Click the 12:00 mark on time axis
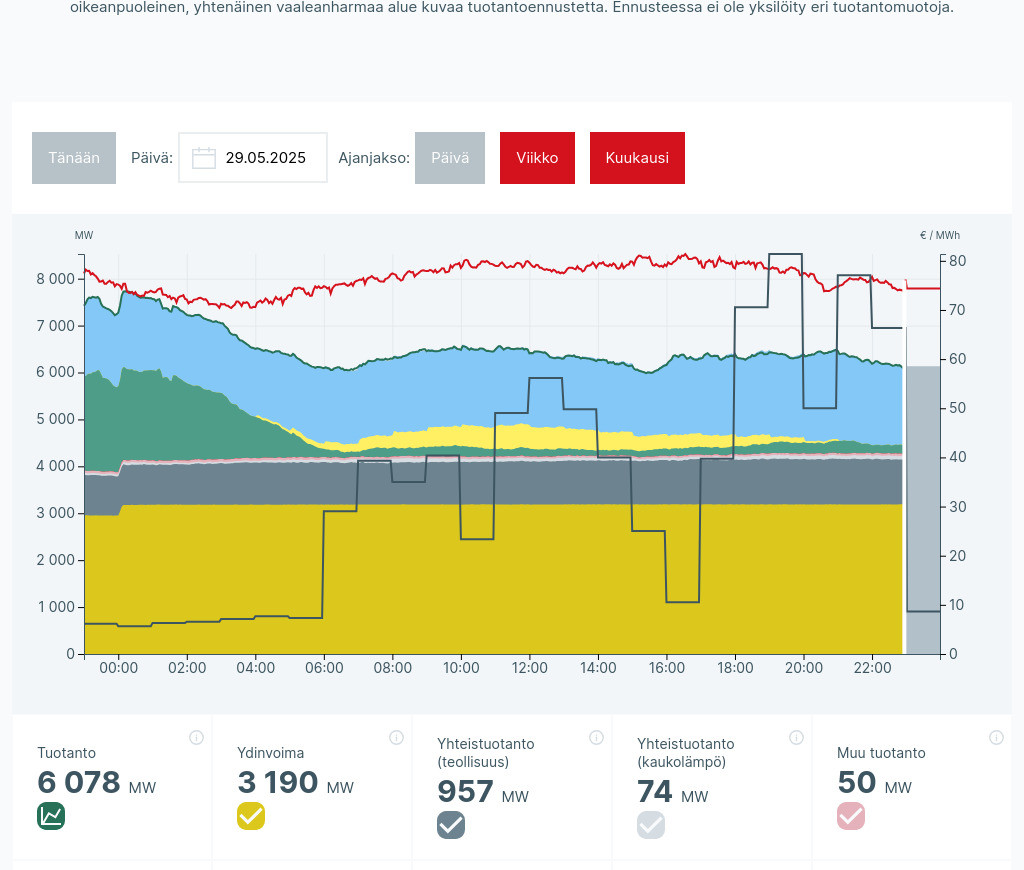The height and width of the screenshot is (870, 1024). (x=529, y=668)
